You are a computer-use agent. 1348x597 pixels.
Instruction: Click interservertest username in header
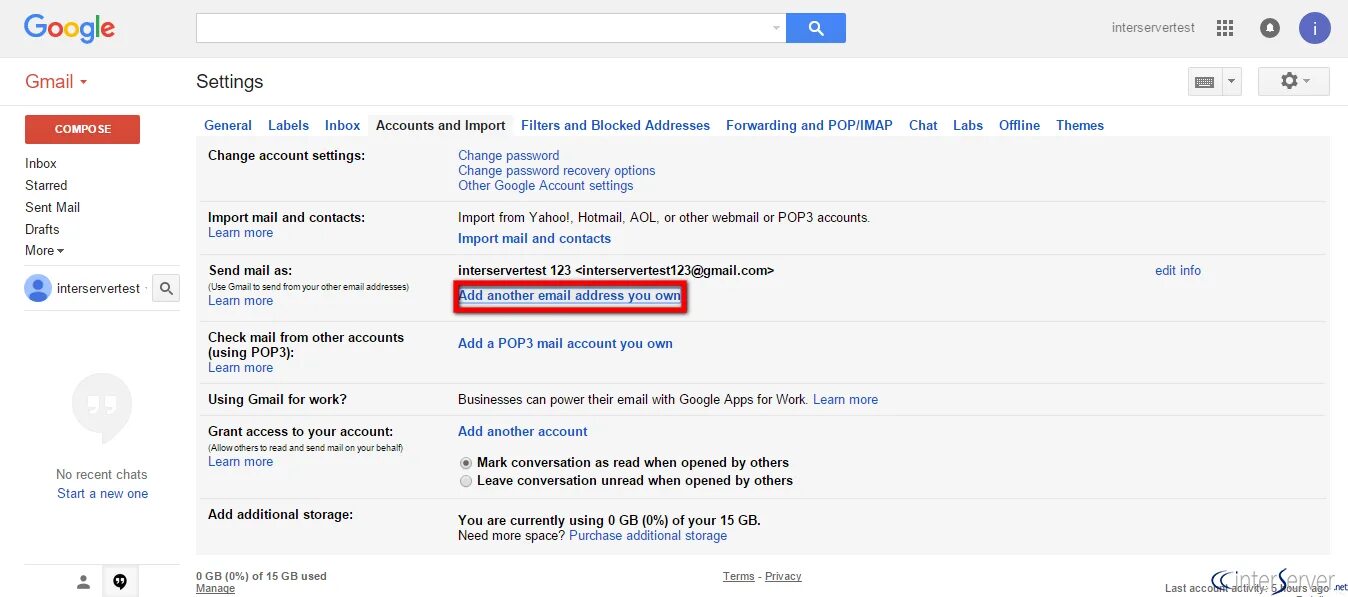(1153, 28)
